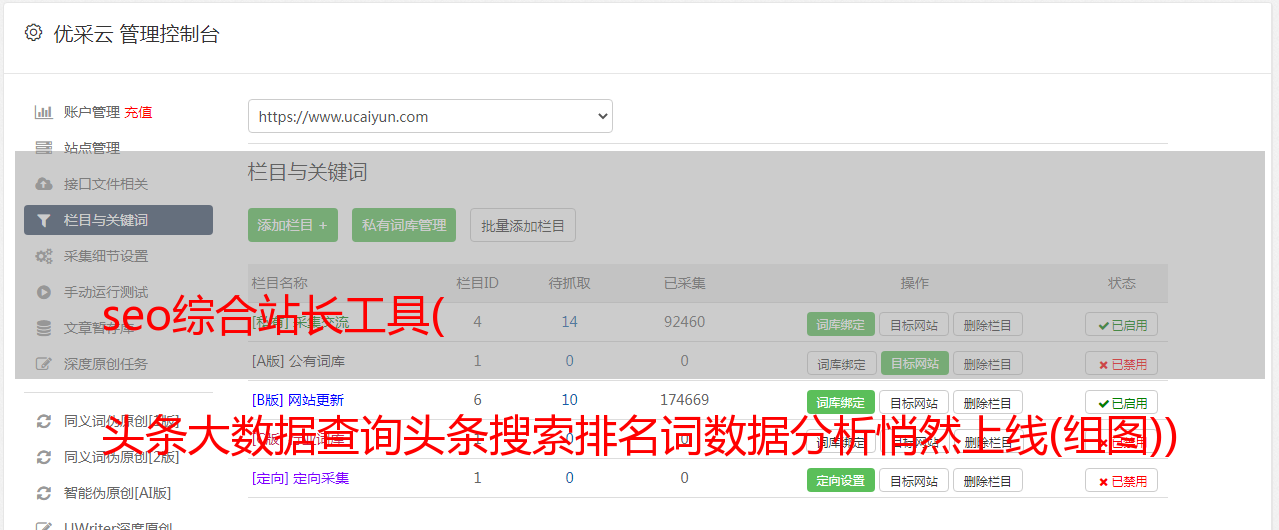Click the server icon for 站点管理
This screenshot has height=530, width=1279.
43,148
